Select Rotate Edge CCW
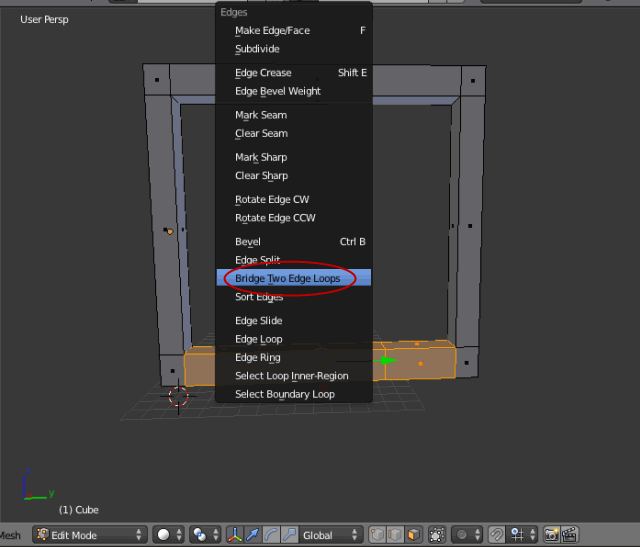 pos(293,218)
